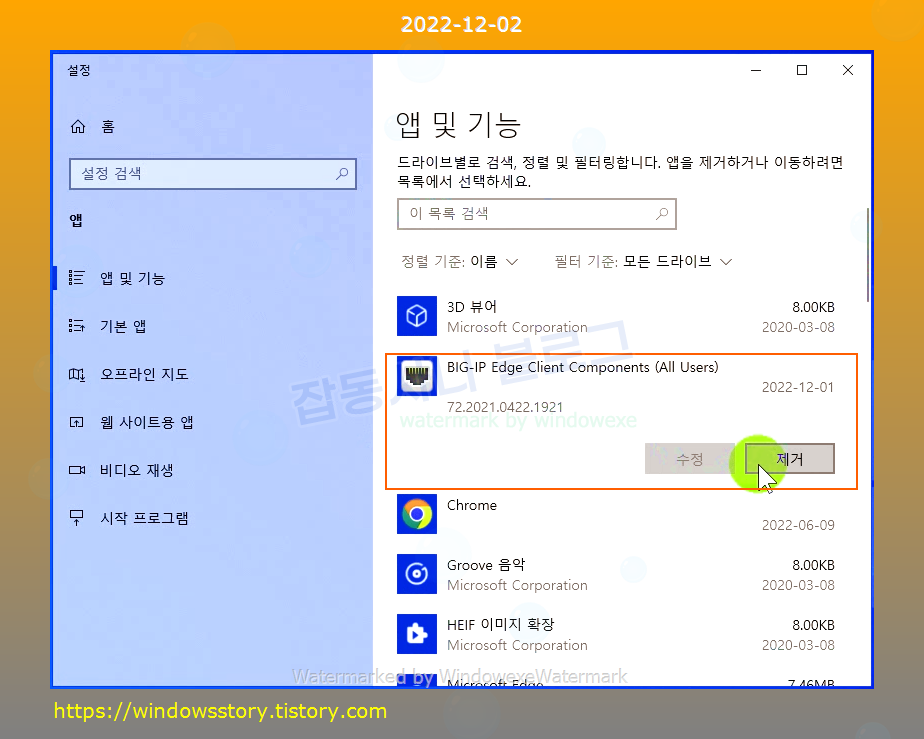The height and width of the screenshot is (739, 924).
Task: Expand the 필터 기준: 모든 드라이브 dropdown
Action: 644,261
